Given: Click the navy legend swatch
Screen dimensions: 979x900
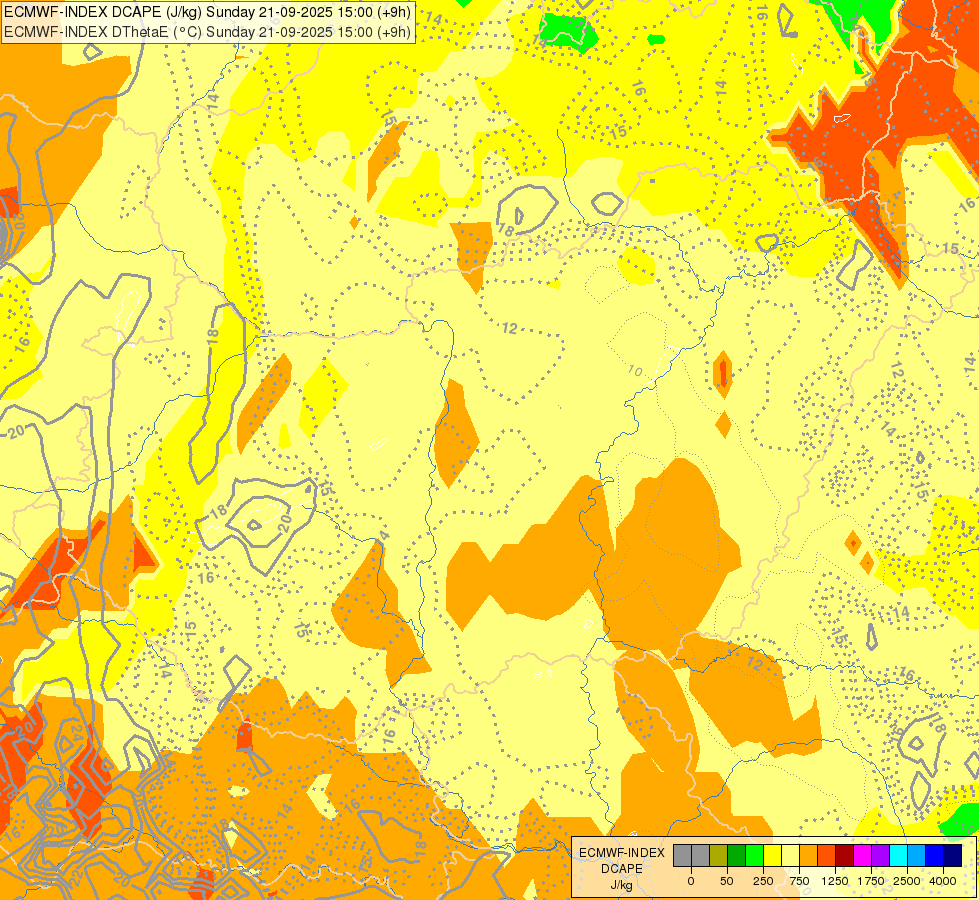Looking at the screenshot, I should 952,856.
